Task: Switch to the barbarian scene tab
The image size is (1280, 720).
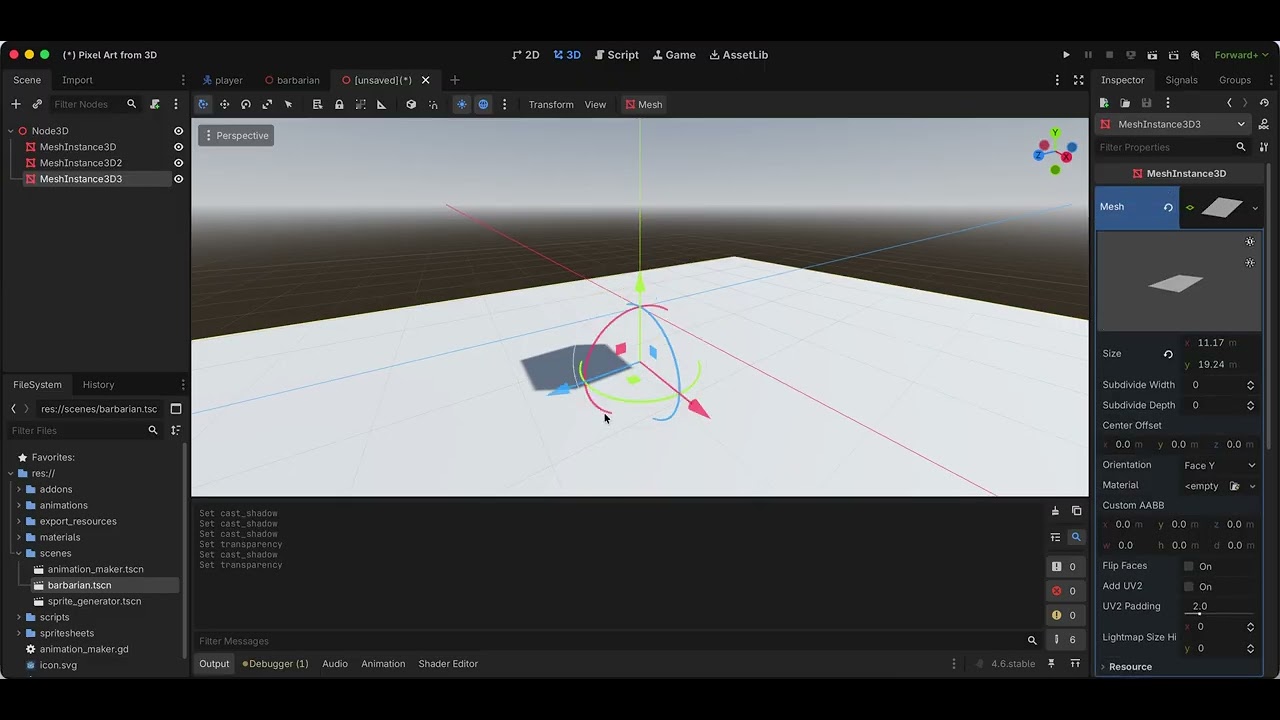Action: [x=292, y=80]
